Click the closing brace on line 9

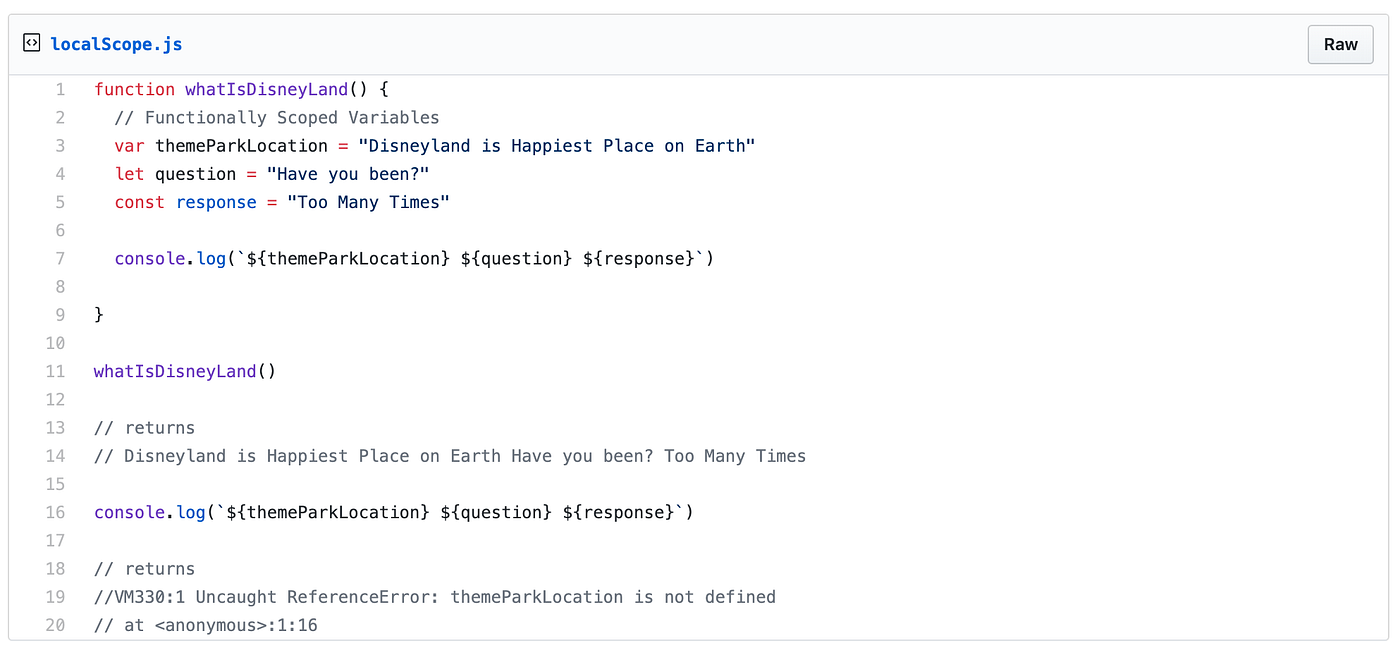[97, 314]
